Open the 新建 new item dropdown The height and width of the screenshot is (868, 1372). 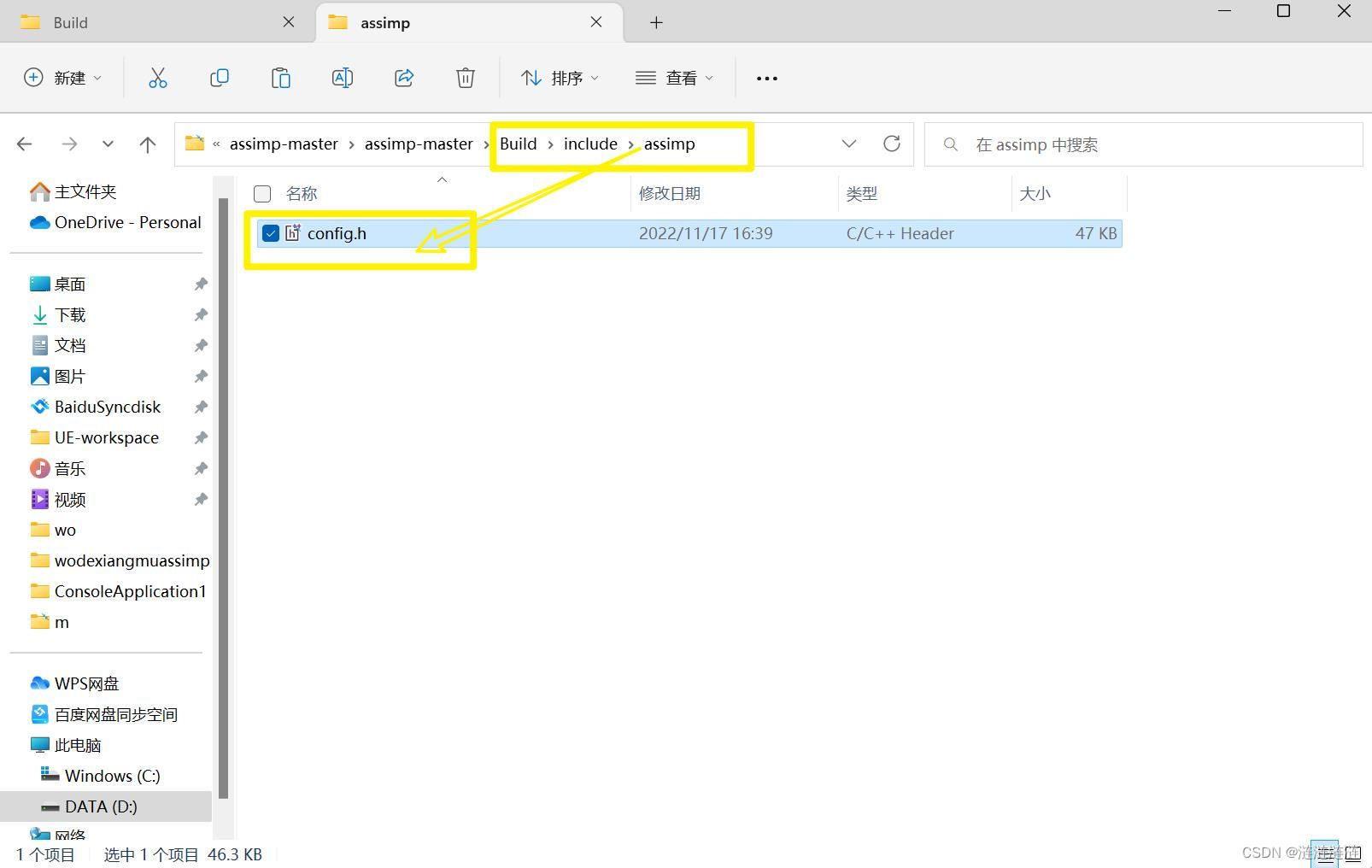(62, 78)
